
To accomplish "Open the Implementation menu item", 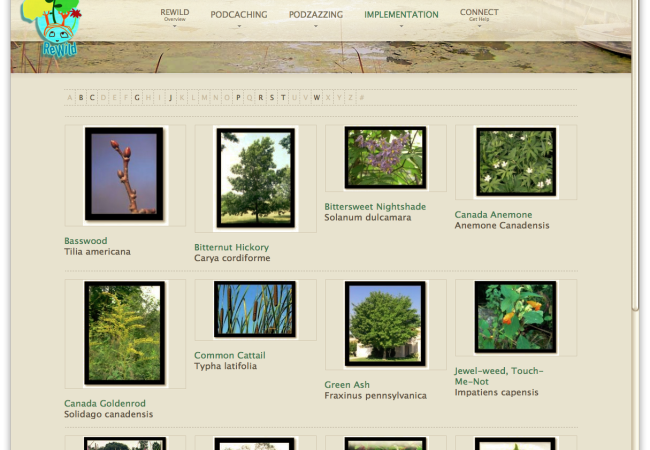I will click(x=401, y=16).
